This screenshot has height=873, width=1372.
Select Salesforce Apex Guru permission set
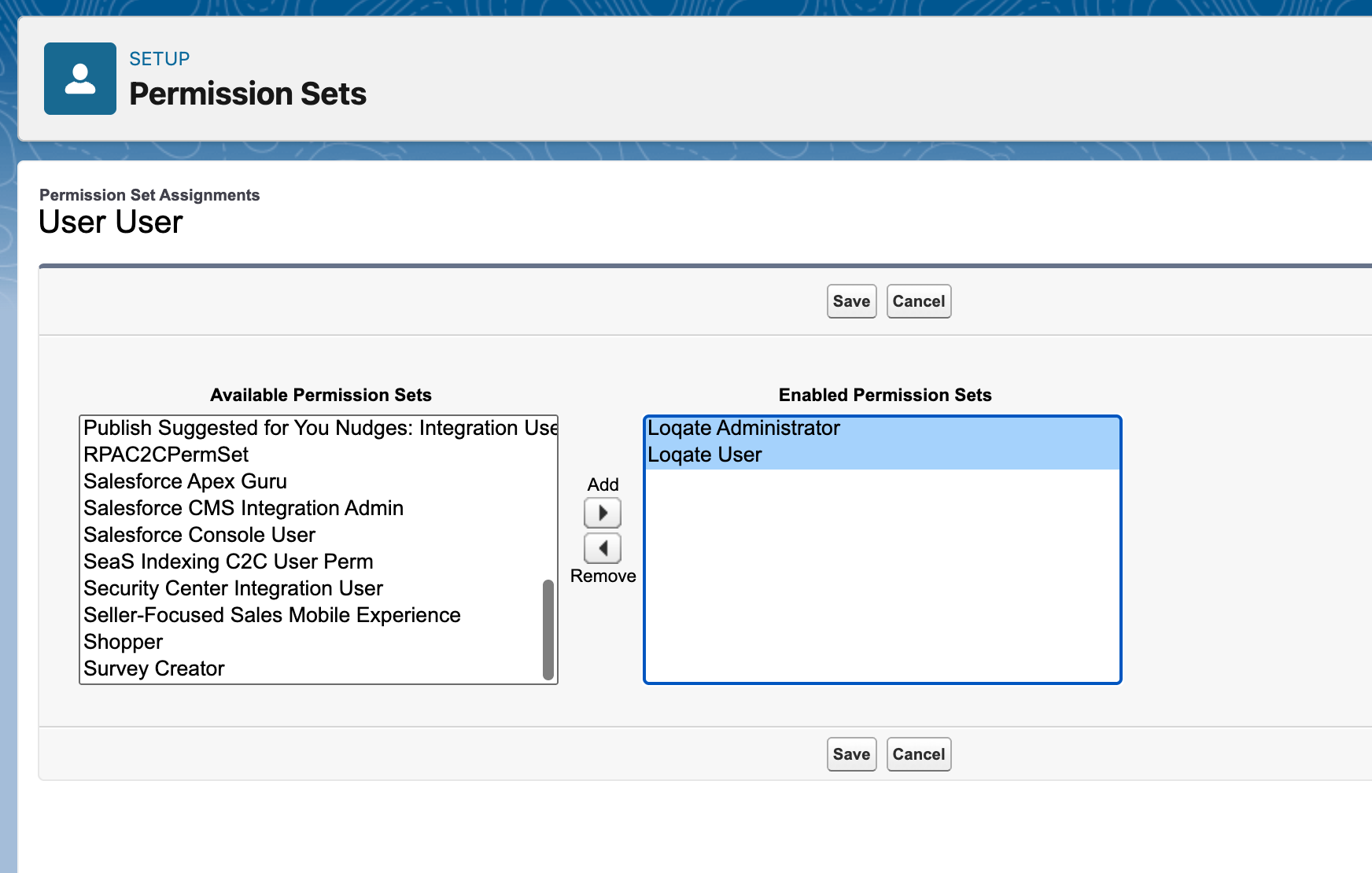312,481
